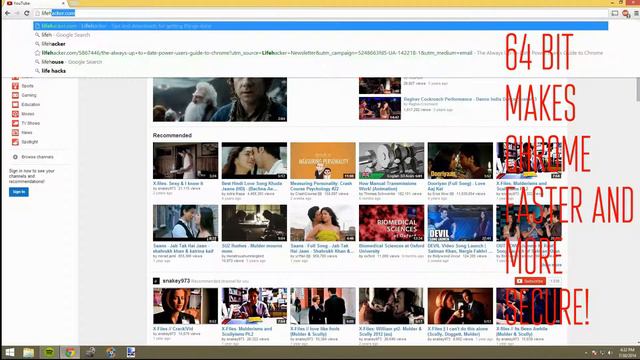Play 'X-Files // love like fools' thumbnail
Screen dimensions: 640x360
coord(322,306)
